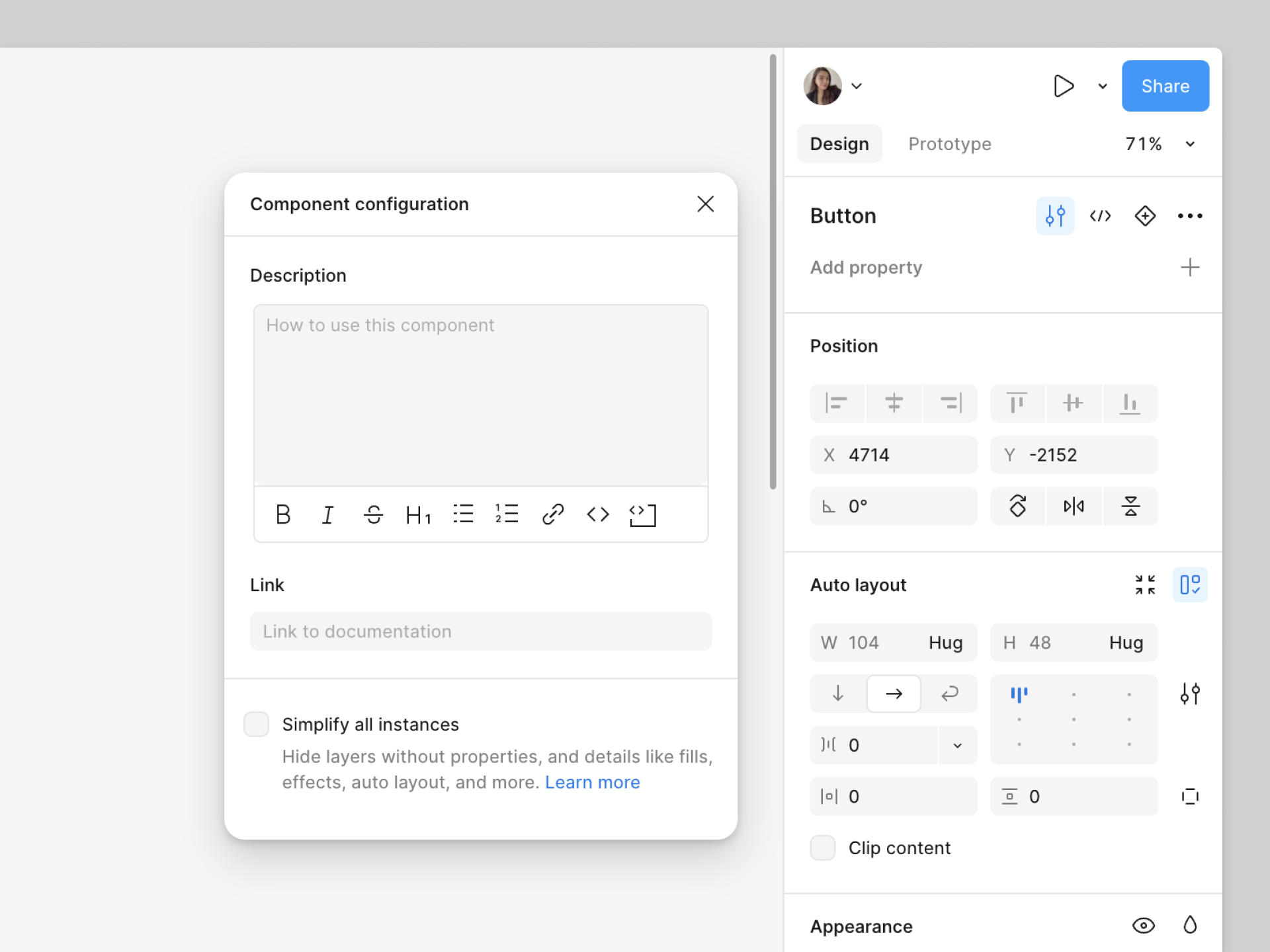This screenshot has width=1270, height=952.
Task: Click the blend mode droplet icon
Action: [1190, 926]
